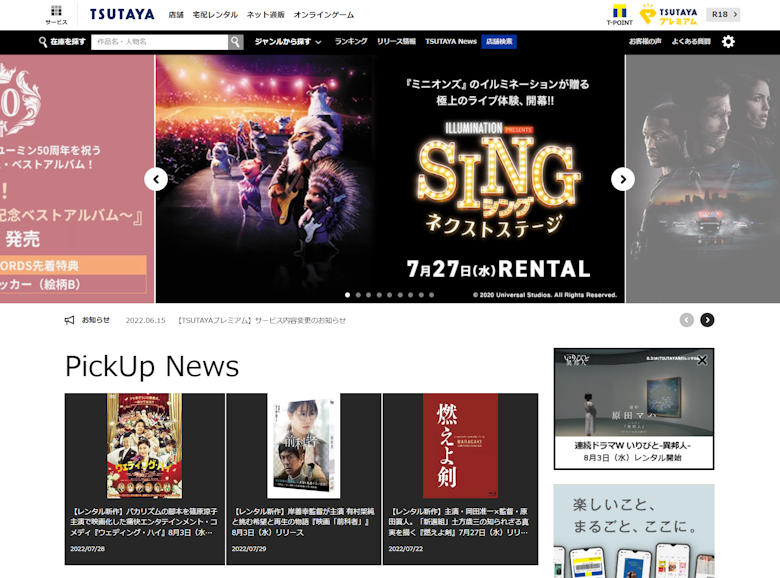Click the partial right-side movie banner
Image resolution: width=780 pixels, height=578 pixels.
(x=702, y=179)
